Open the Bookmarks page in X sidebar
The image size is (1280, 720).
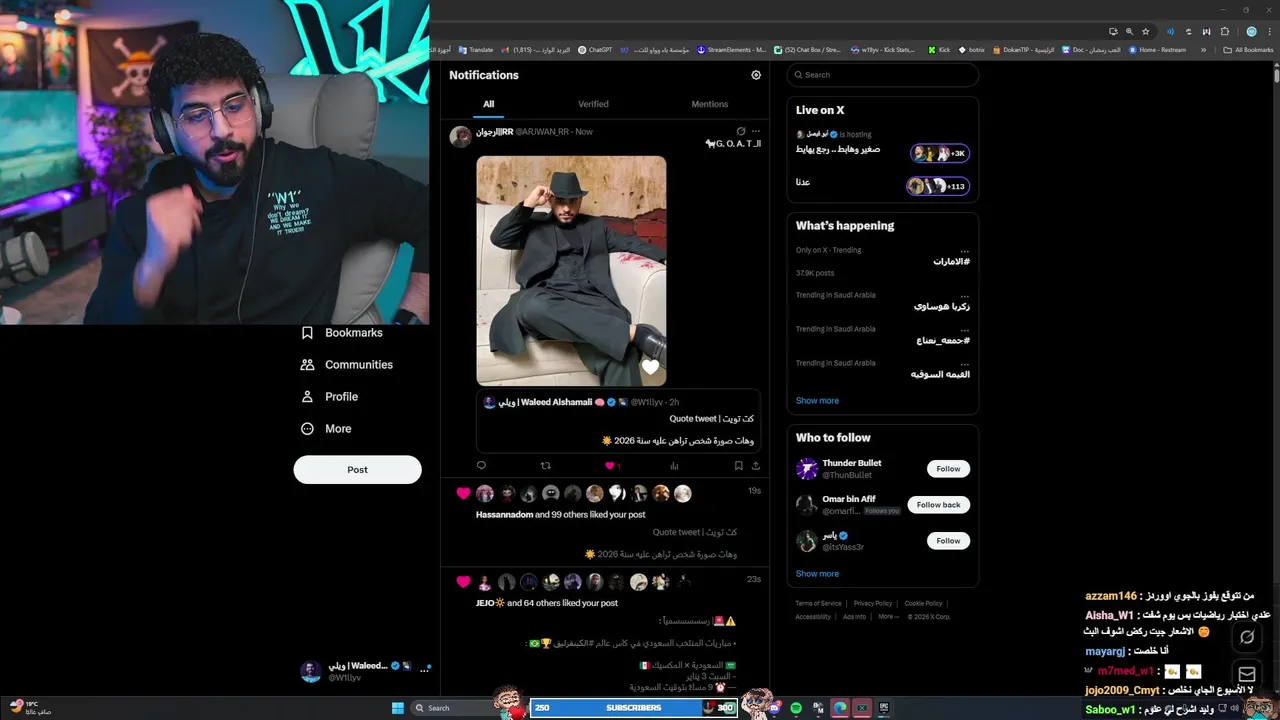point(342,333)
